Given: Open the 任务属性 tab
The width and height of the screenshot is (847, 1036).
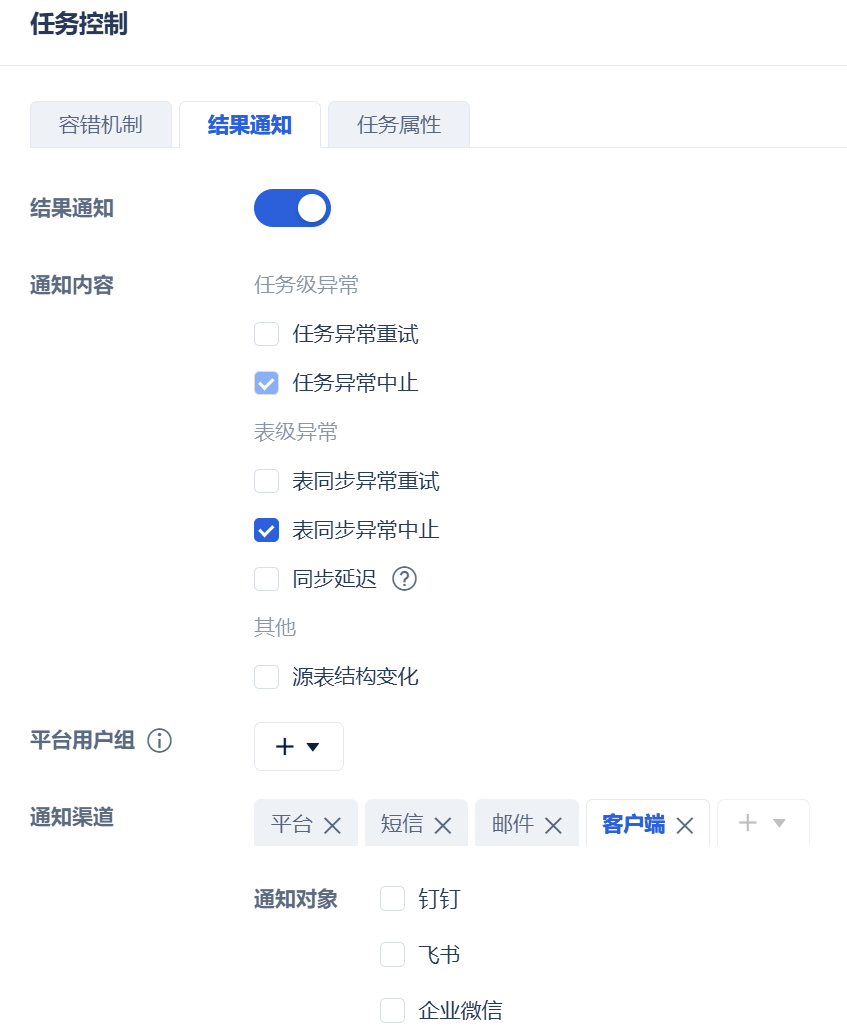Looking at the screenshot, I should pyautogui.click(x=399, y=125).
